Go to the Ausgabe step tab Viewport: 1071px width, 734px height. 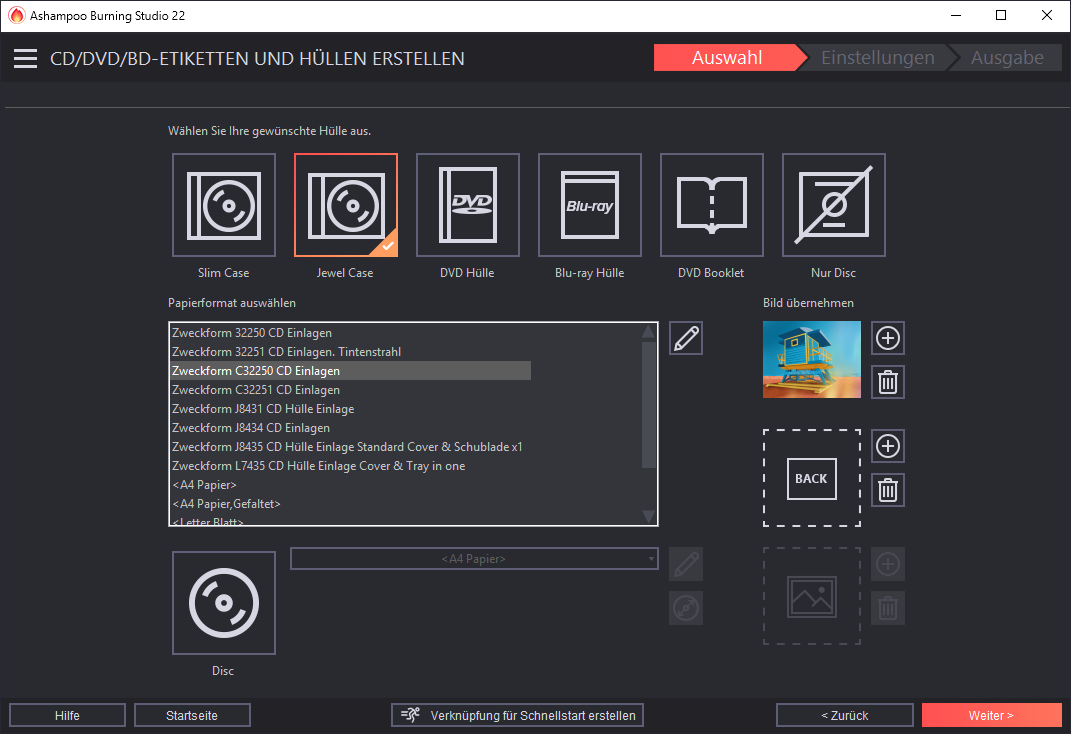click(1007, 58)
